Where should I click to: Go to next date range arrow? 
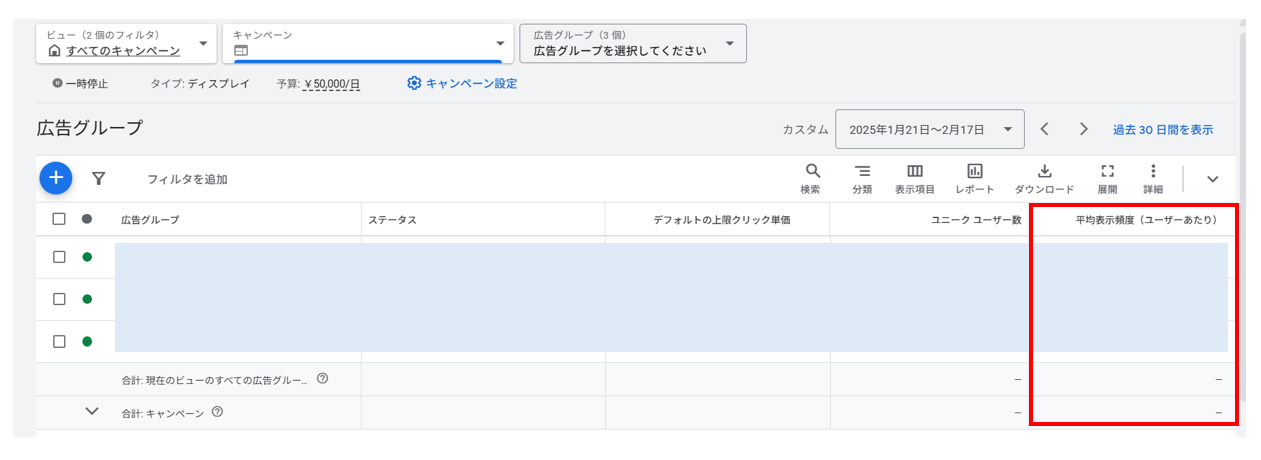point(1084,129)
